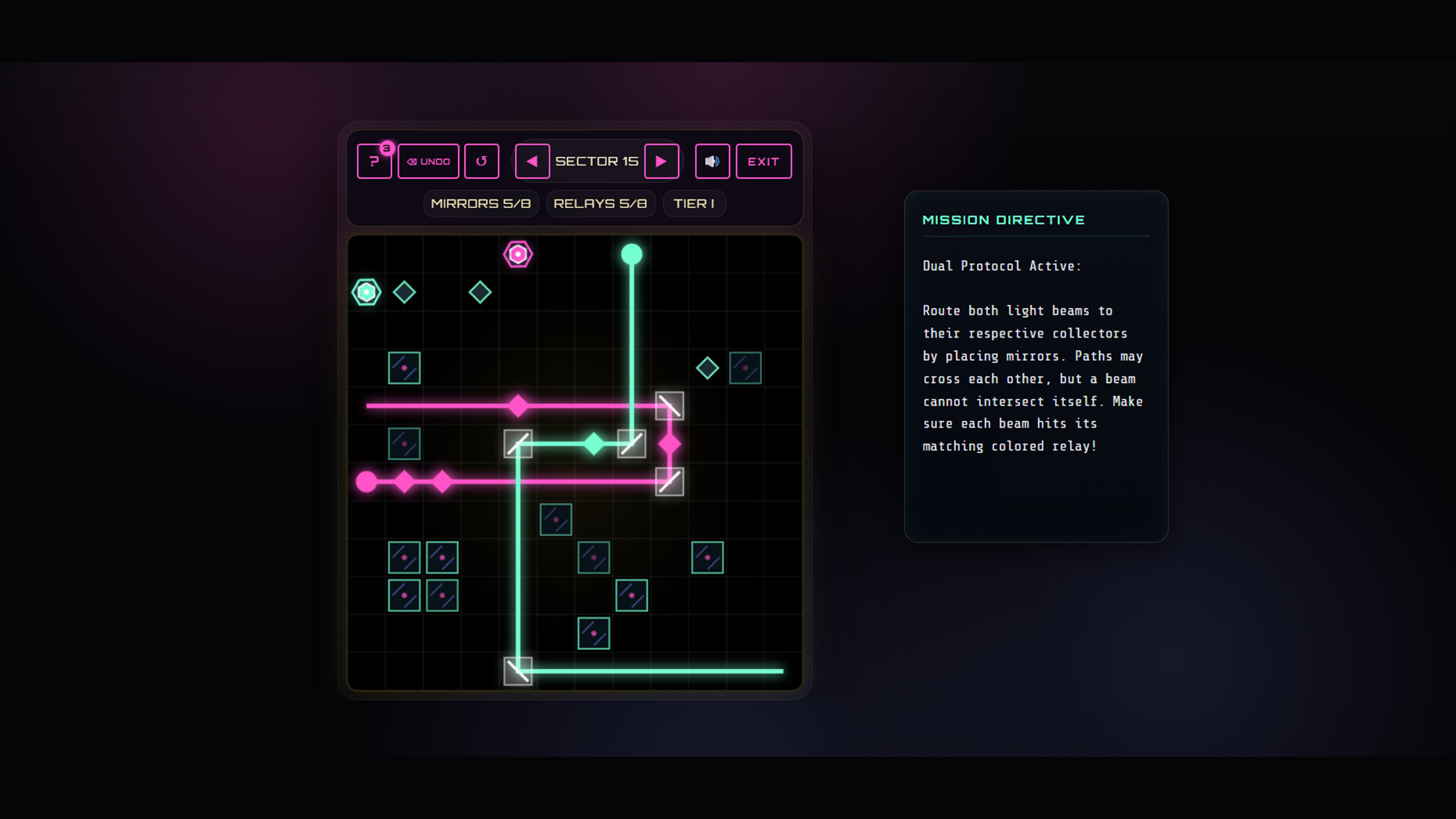This screenshot has width=1456, height=819.
Task: Rotate the bottom mirror on teal beam
Action: (518, 671)
